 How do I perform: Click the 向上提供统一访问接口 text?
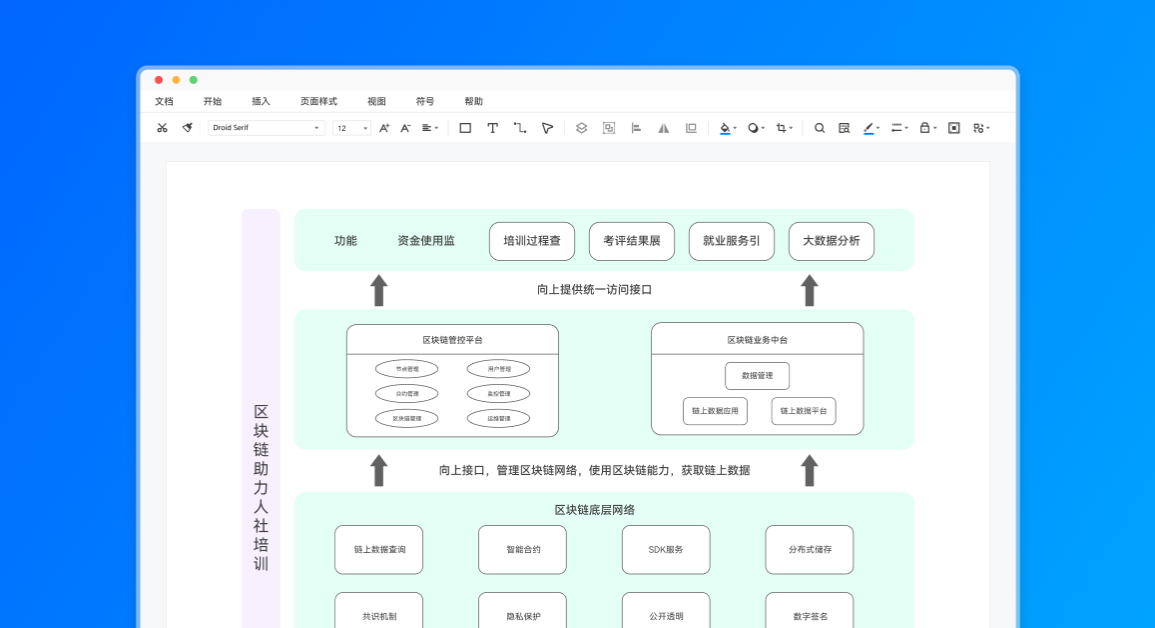coord(594,290)
